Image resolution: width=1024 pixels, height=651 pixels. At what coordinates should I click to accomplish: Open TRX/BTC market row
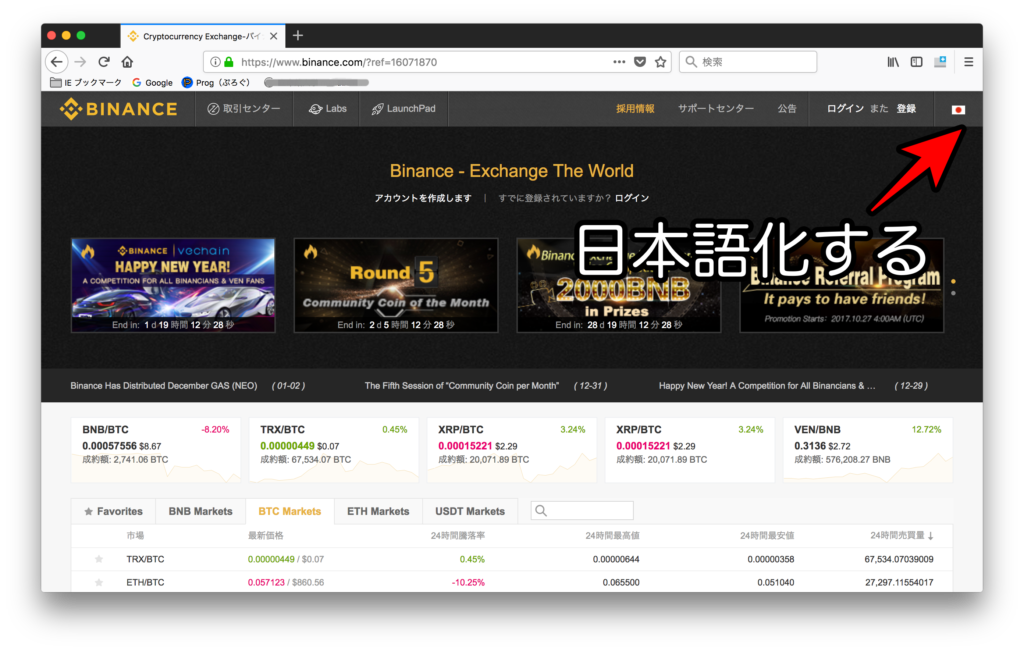(x=512, y=559)
